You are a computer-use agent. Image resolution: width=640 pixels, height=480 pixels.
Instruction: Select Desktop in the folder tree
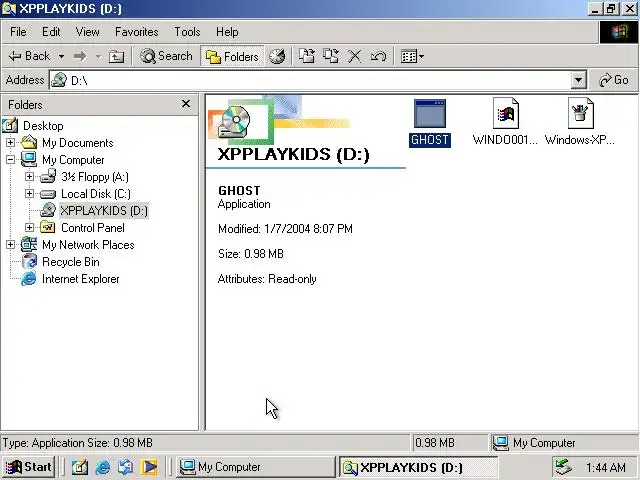43,126
